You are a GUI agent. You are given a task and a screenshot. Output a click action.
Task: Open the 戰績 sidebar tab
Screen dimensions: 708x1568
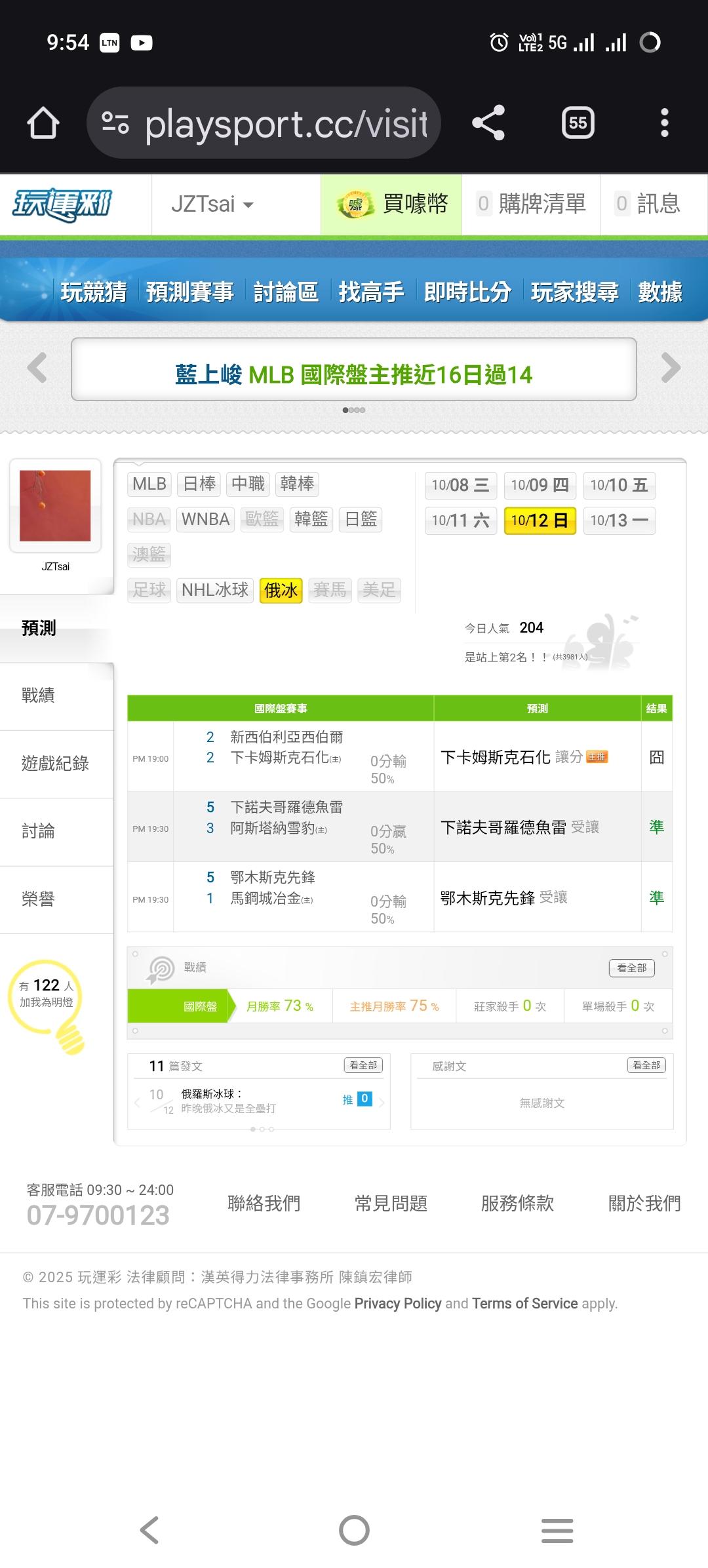38,696
